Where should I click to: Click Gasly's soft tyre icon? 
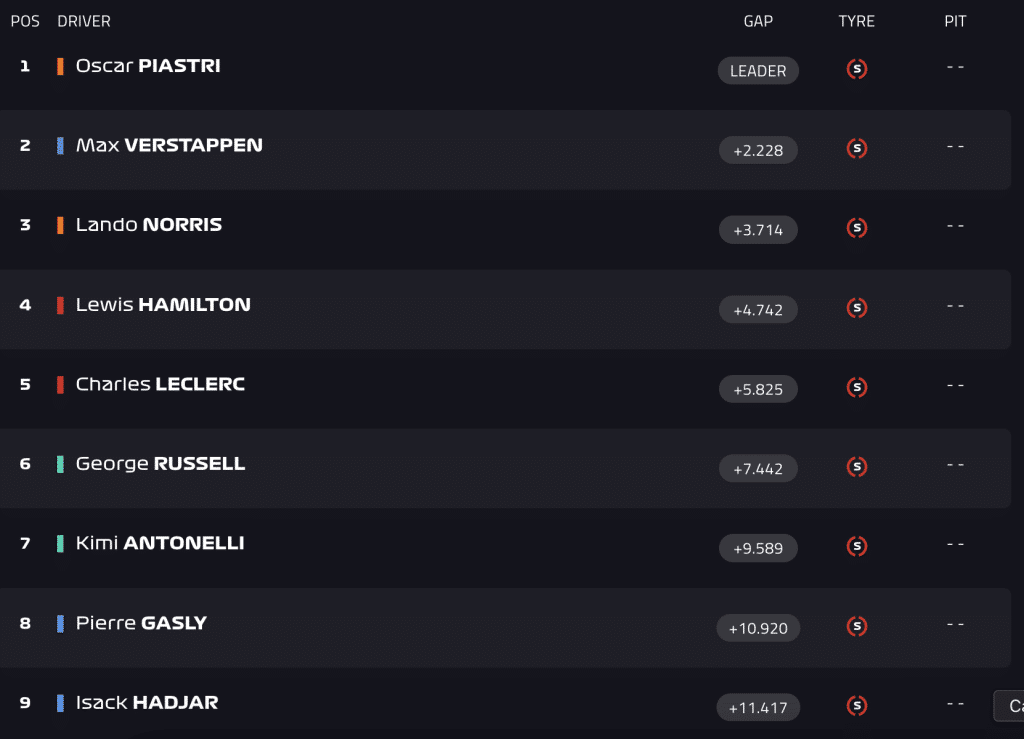coord(857,626)
